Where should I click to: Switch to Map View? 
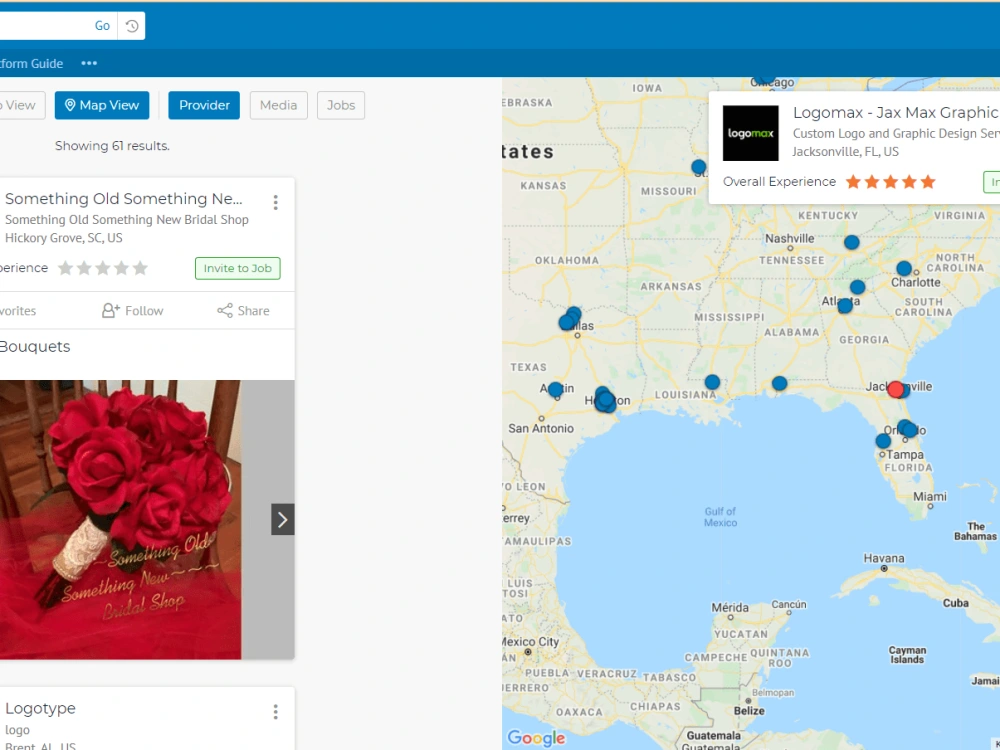[102, 105]
